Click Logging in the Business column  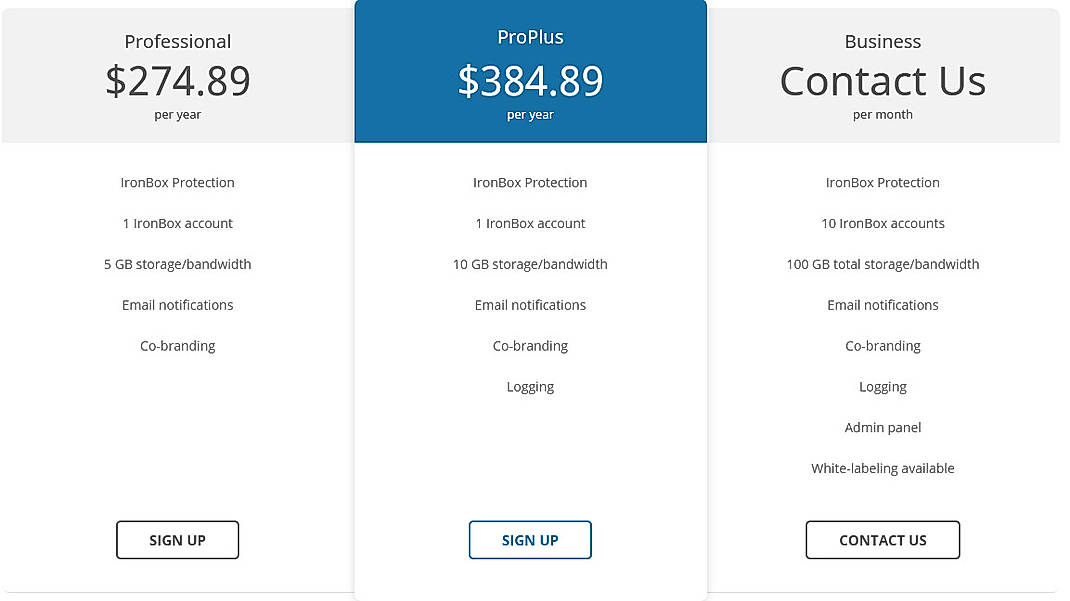tap(882, 386)
